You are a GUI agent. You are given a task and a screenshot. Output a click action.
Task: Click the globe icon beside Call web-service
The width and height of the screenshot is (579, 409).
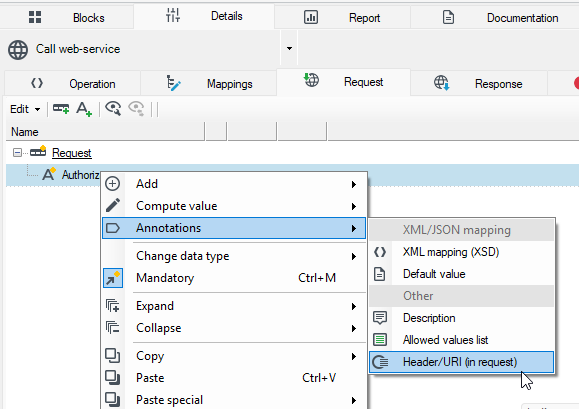[x=18, y=49]
